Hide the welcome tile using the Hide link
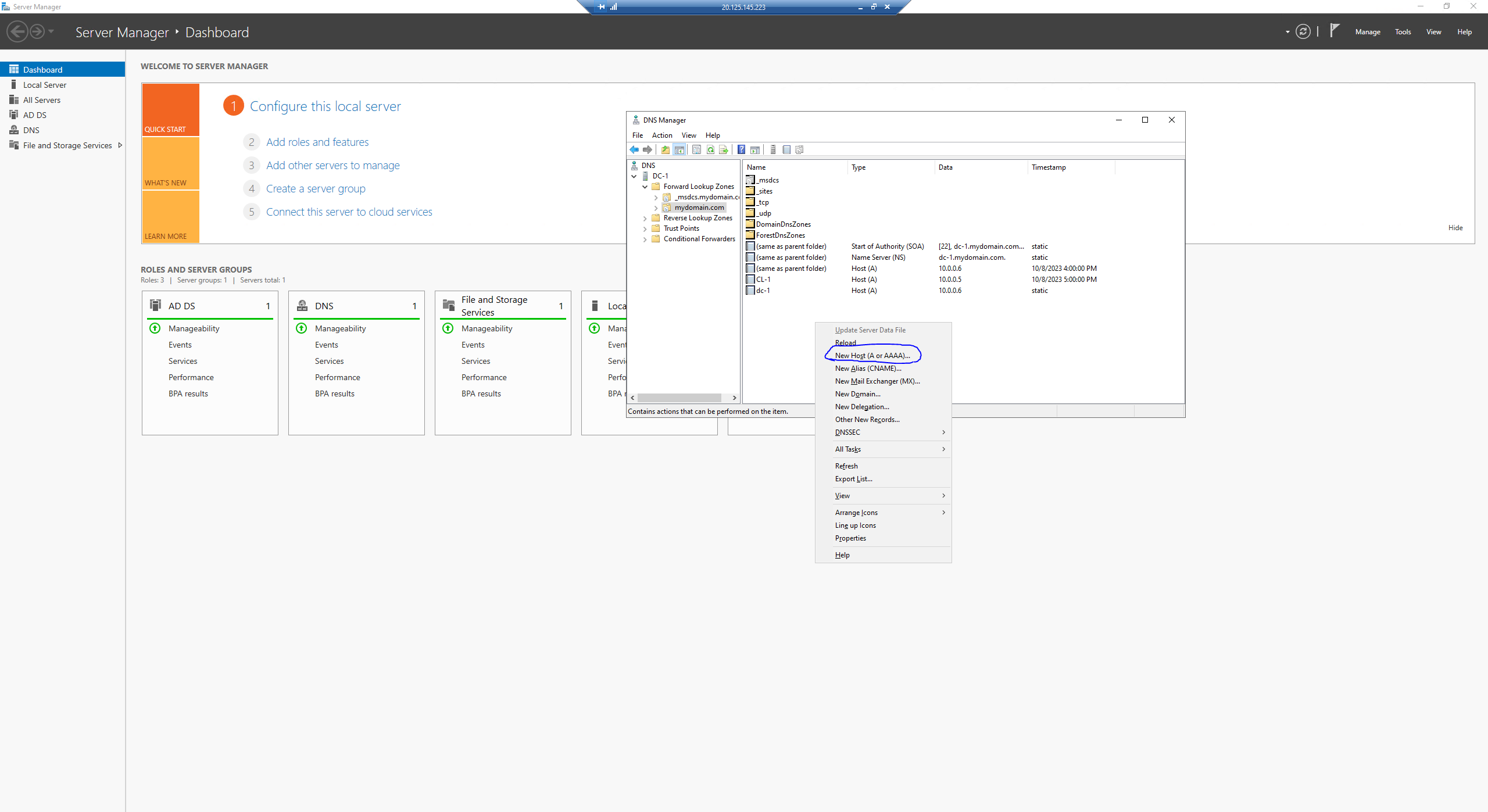 [1455, 227]
